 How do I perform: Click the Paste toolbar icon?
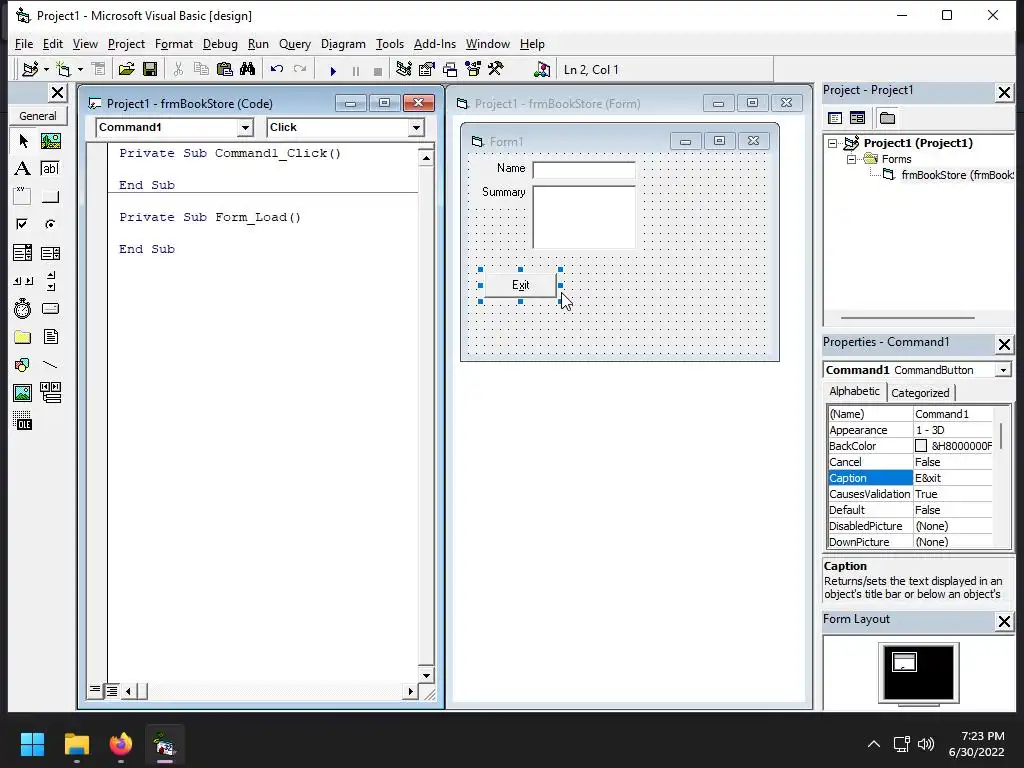[225, 69]
